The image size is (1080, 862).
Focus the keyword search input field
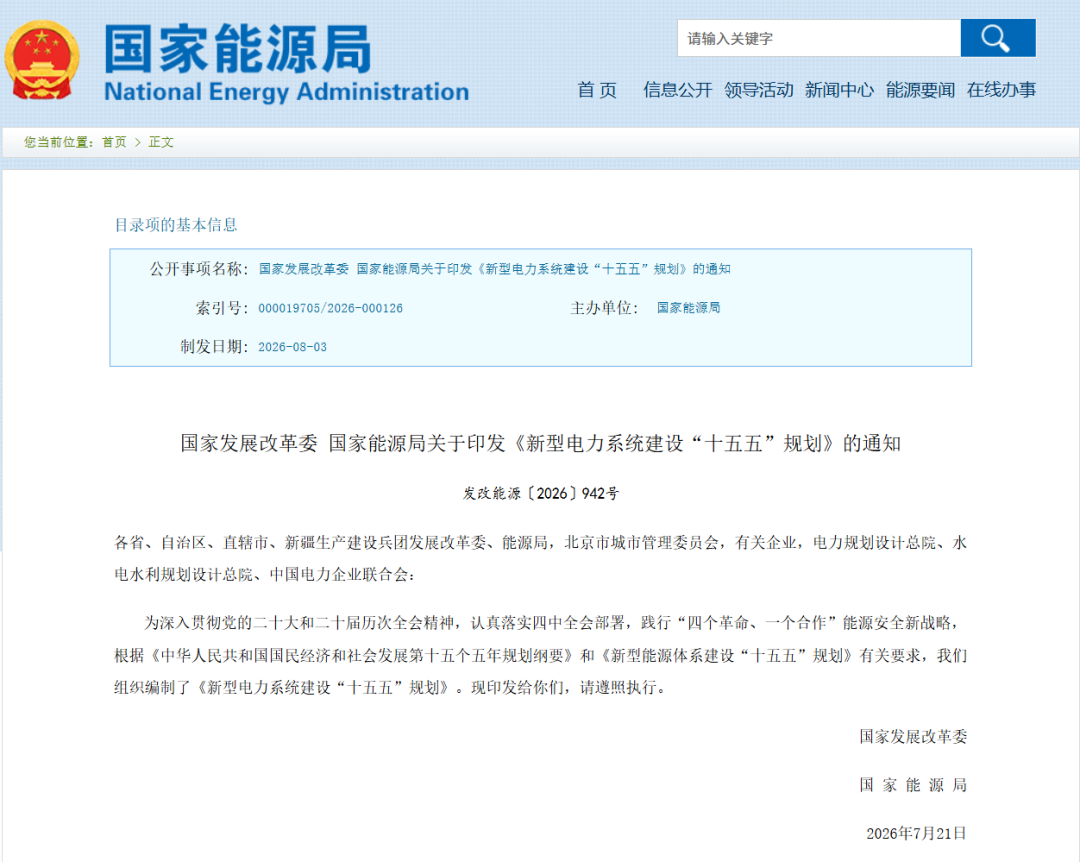[x=819, y=38]
